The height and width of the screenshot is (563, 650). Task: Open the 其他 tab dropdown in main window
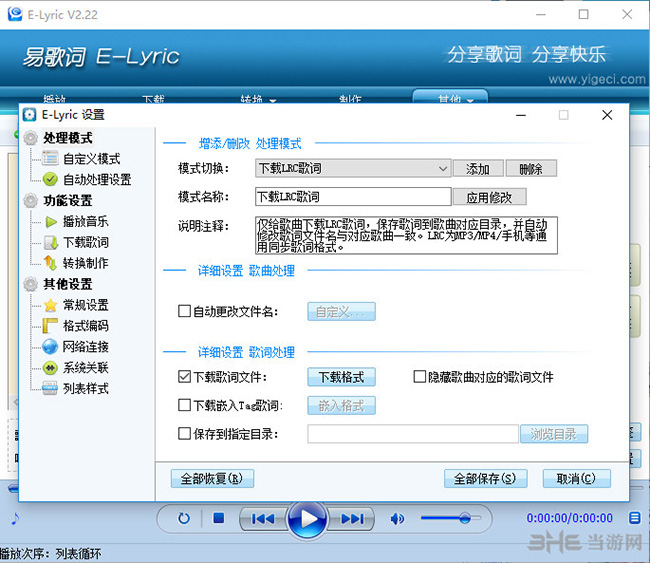tap(450, 99)
